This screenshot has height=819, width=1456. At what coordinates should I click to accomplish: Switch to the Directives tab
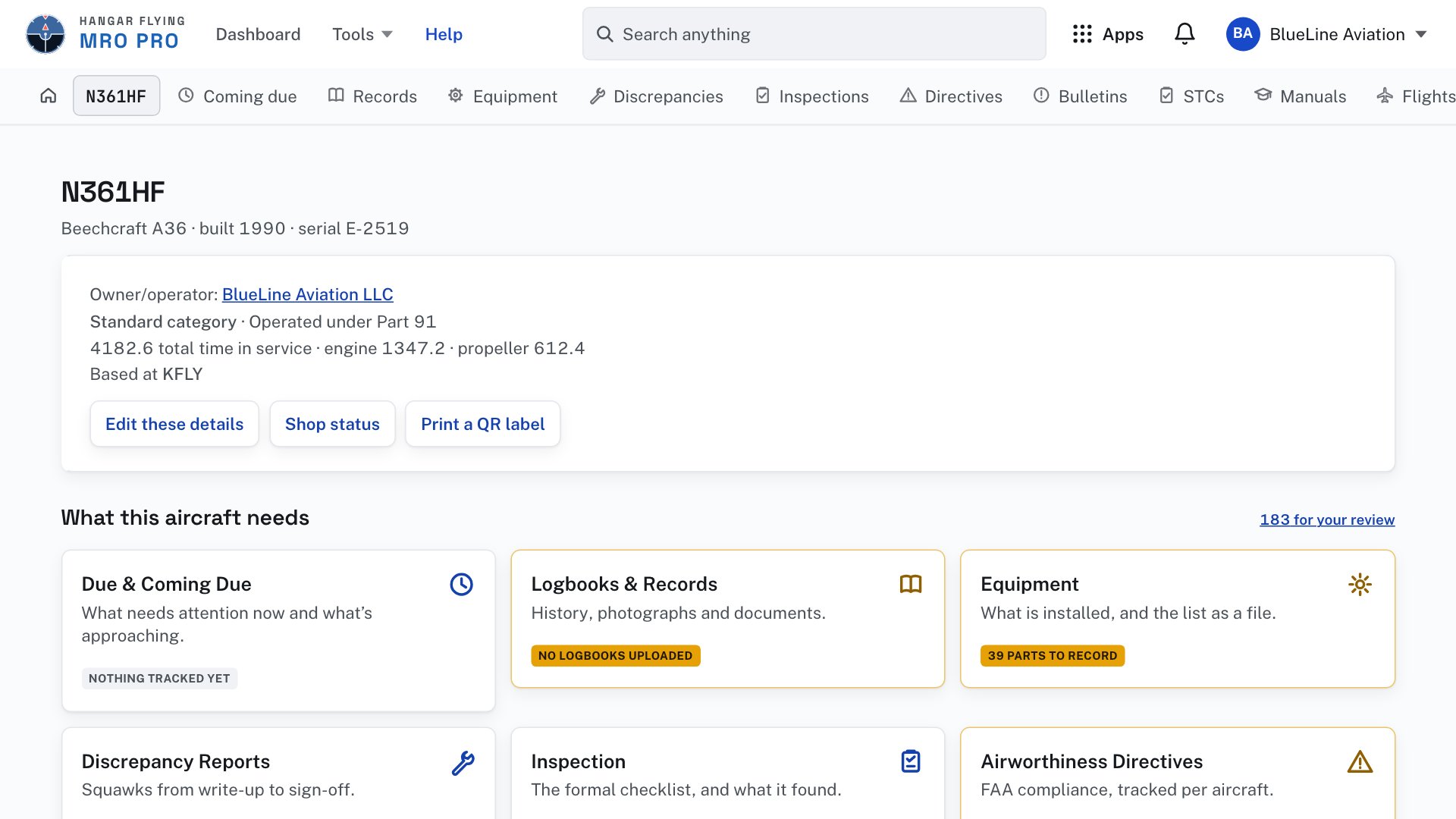pos(951,96)
